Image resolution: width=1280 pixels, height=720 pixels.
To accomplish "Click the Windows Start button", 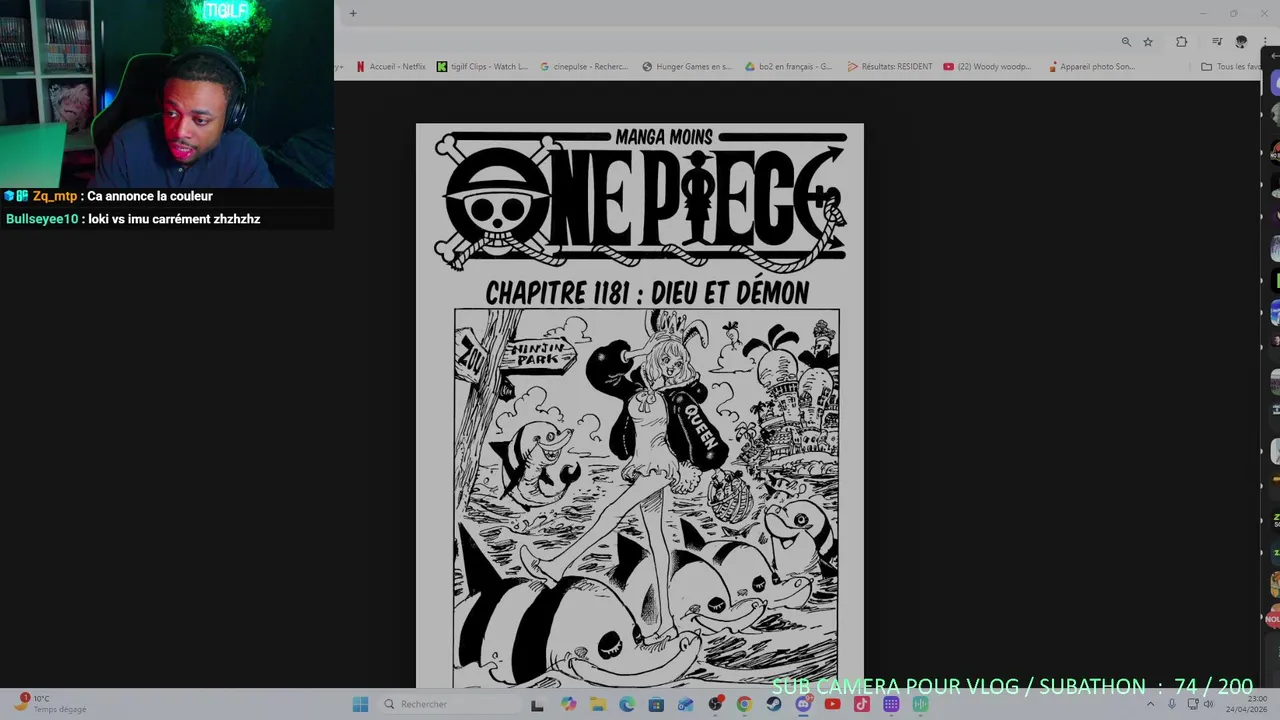I will [x=360, y=704].
